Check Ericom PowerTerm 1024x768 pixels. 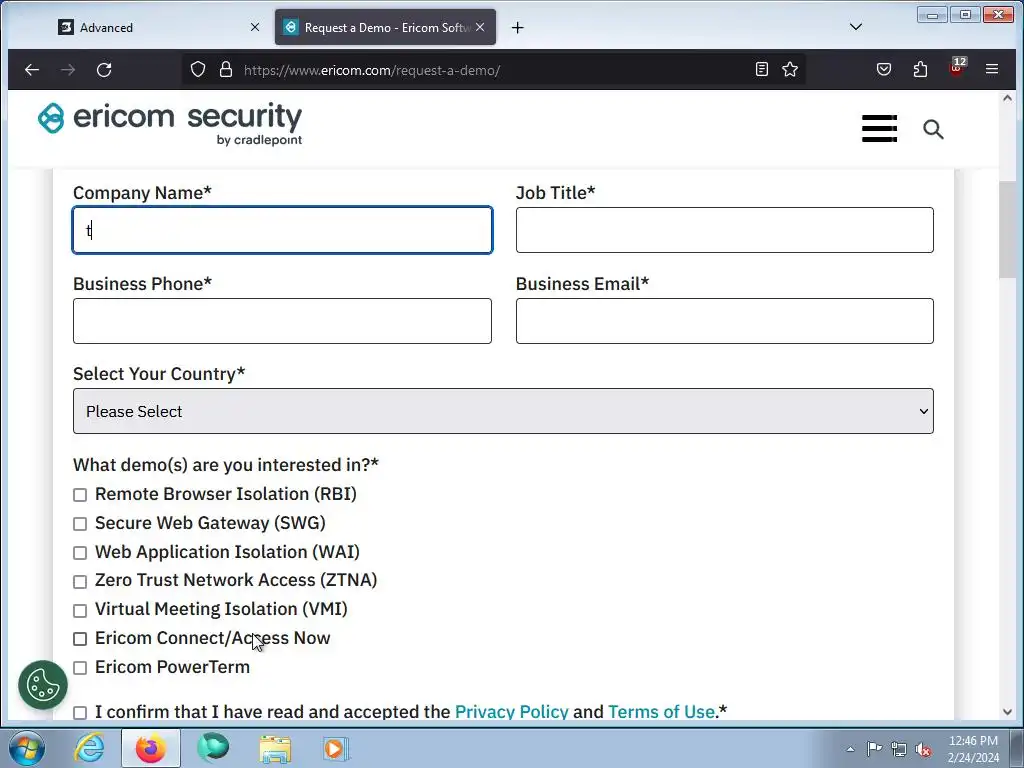(80, 667)
